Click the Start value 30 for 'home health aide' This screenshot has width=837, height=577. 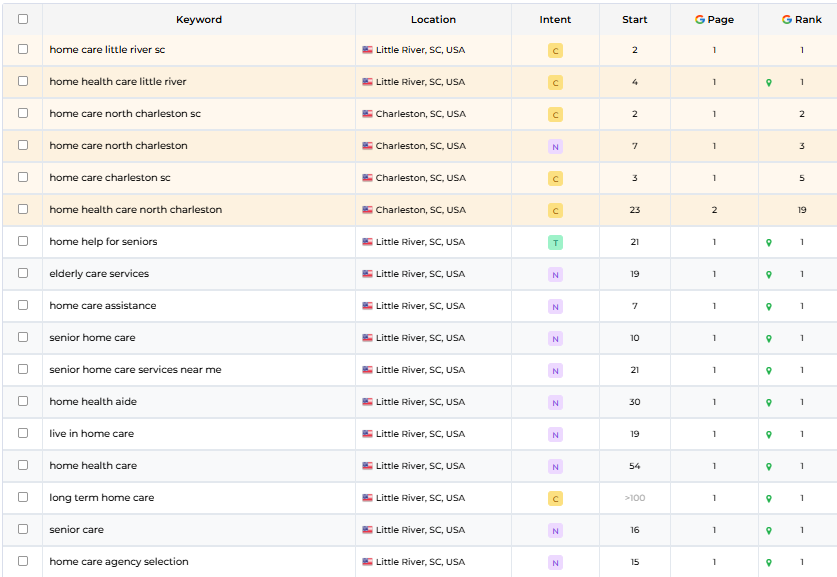(635, 402)
